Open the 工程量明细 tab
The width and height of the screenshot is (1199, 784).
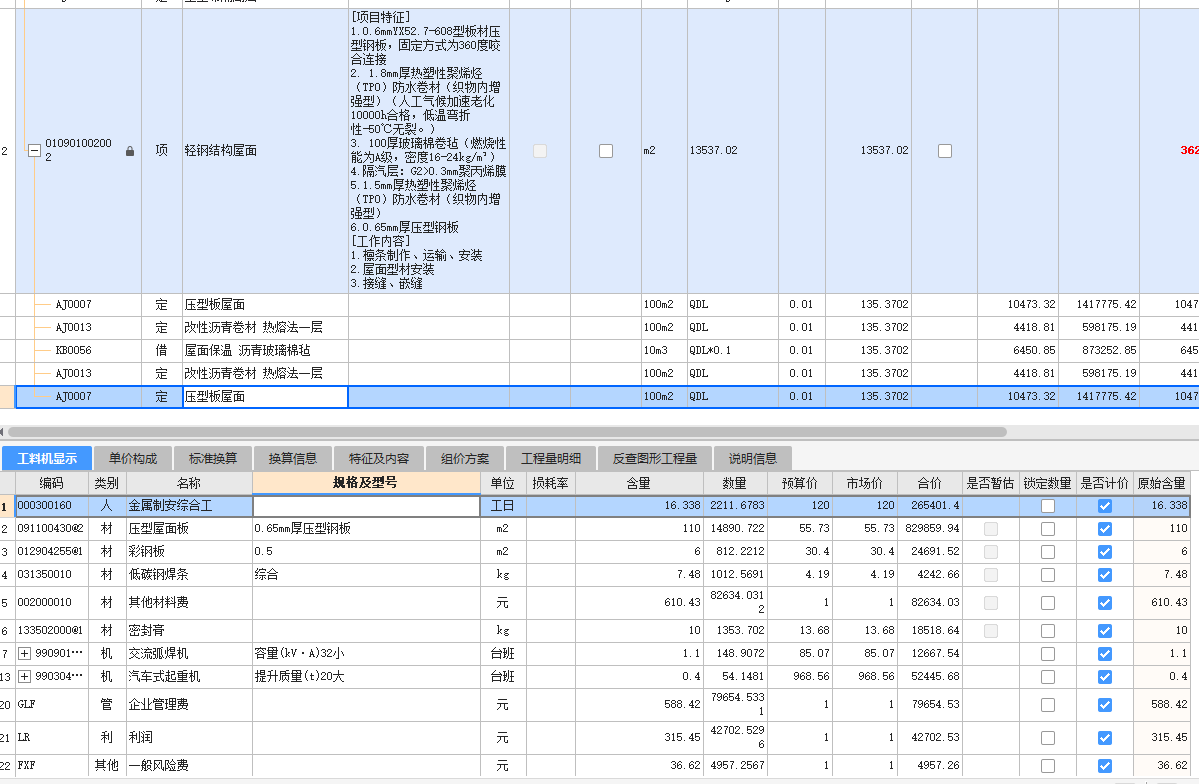coord(551,459)
